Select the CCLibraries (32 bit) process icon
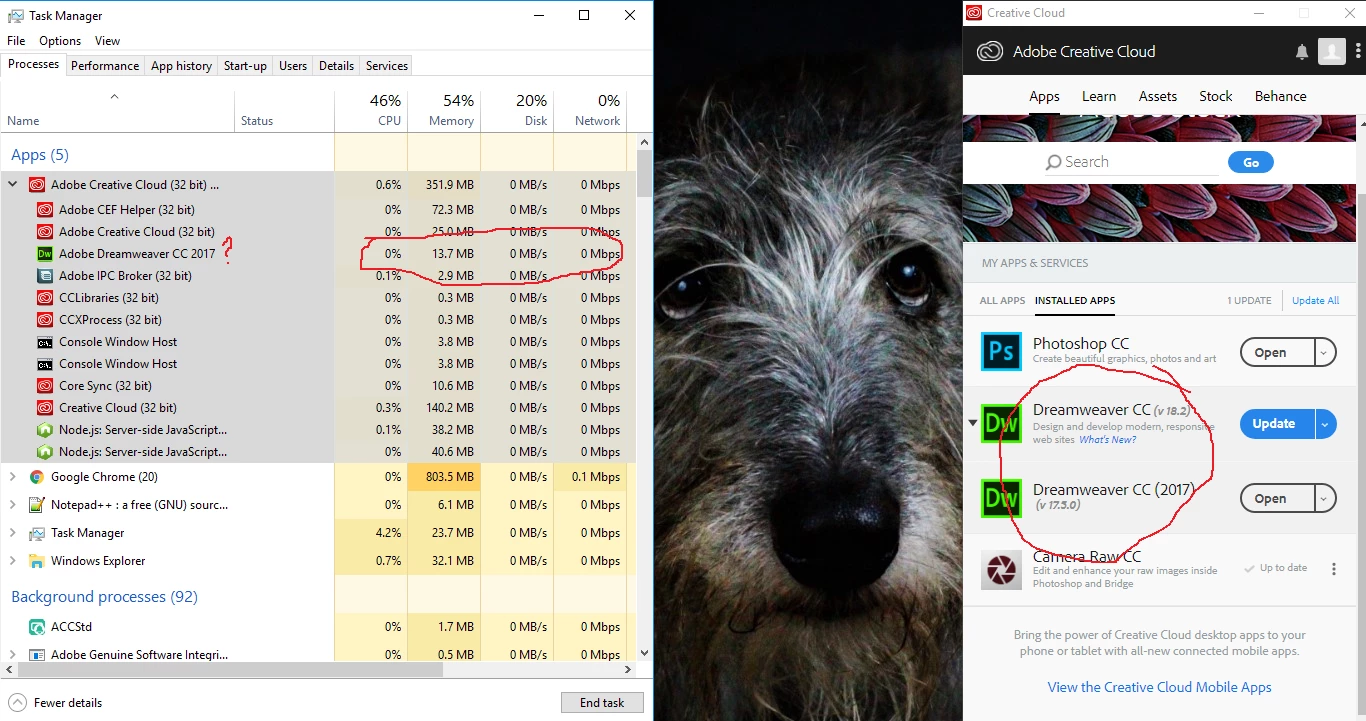Viewport: 1366px width, 721px height. pyautogui.click(x=44, y=298)
